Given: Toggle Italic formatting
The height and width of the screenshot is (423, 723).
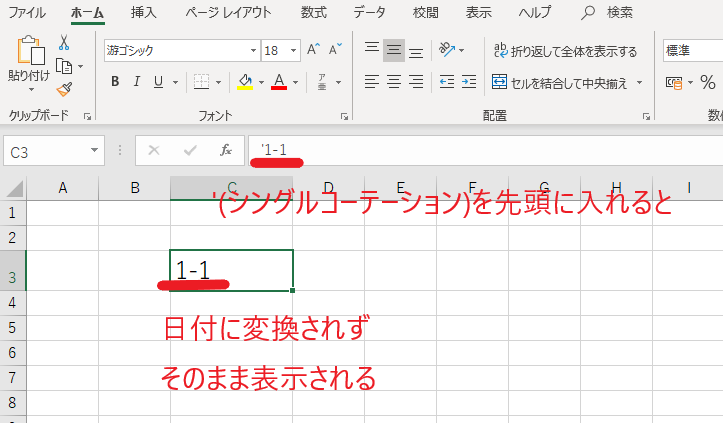Looking at the screenshot, I should [x=136, y=82].
